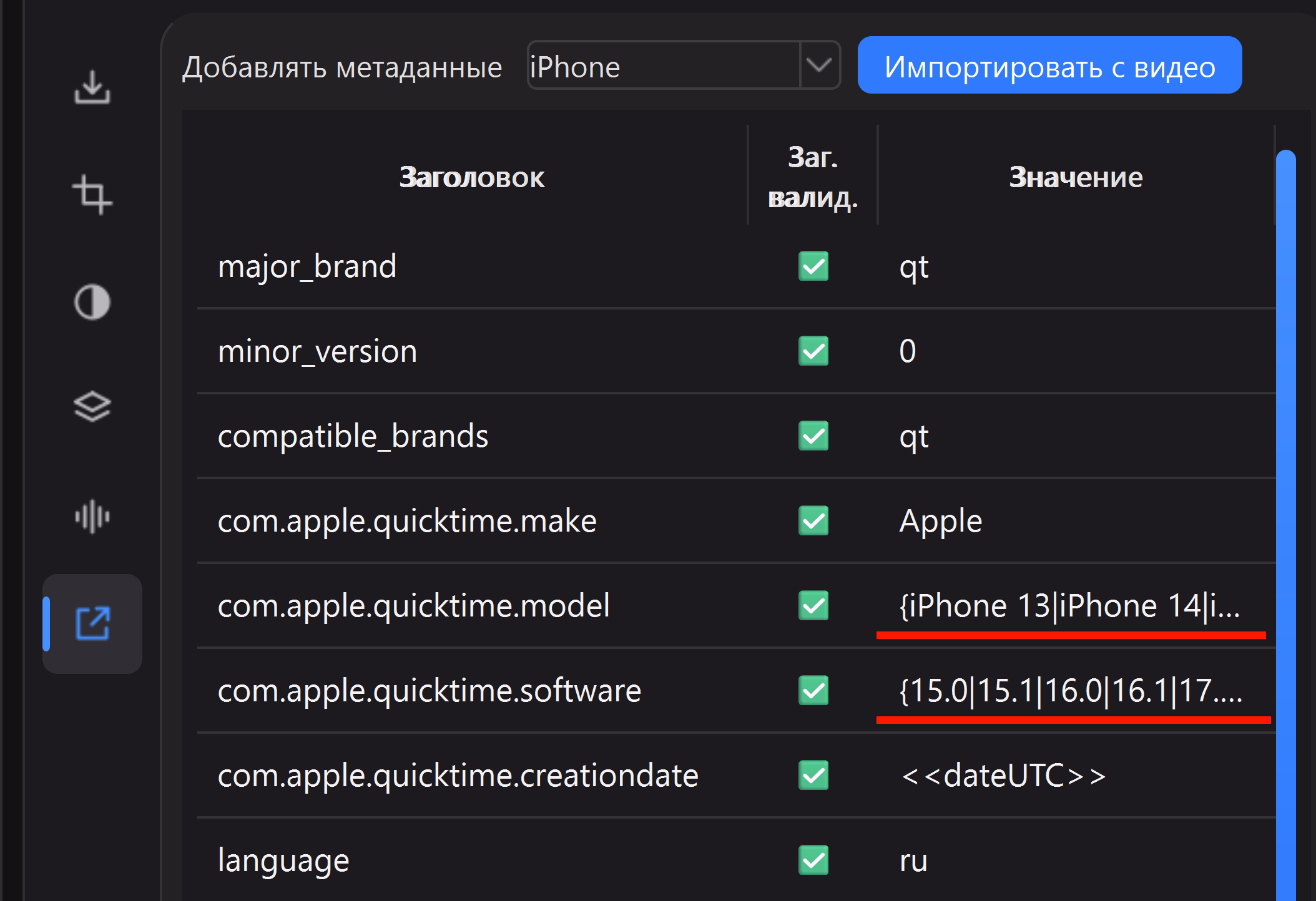Open the export settings sidebar icon
The image size is (1316, 901).
pyautogui.click(x=92, y=623)
